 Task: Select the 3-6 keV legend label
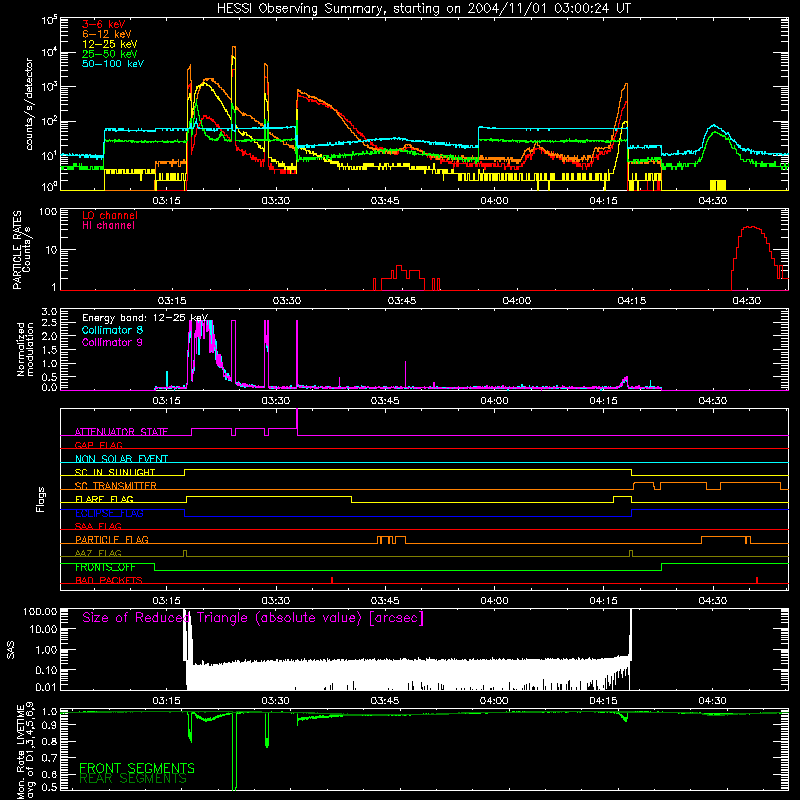(x=104, y=24)
